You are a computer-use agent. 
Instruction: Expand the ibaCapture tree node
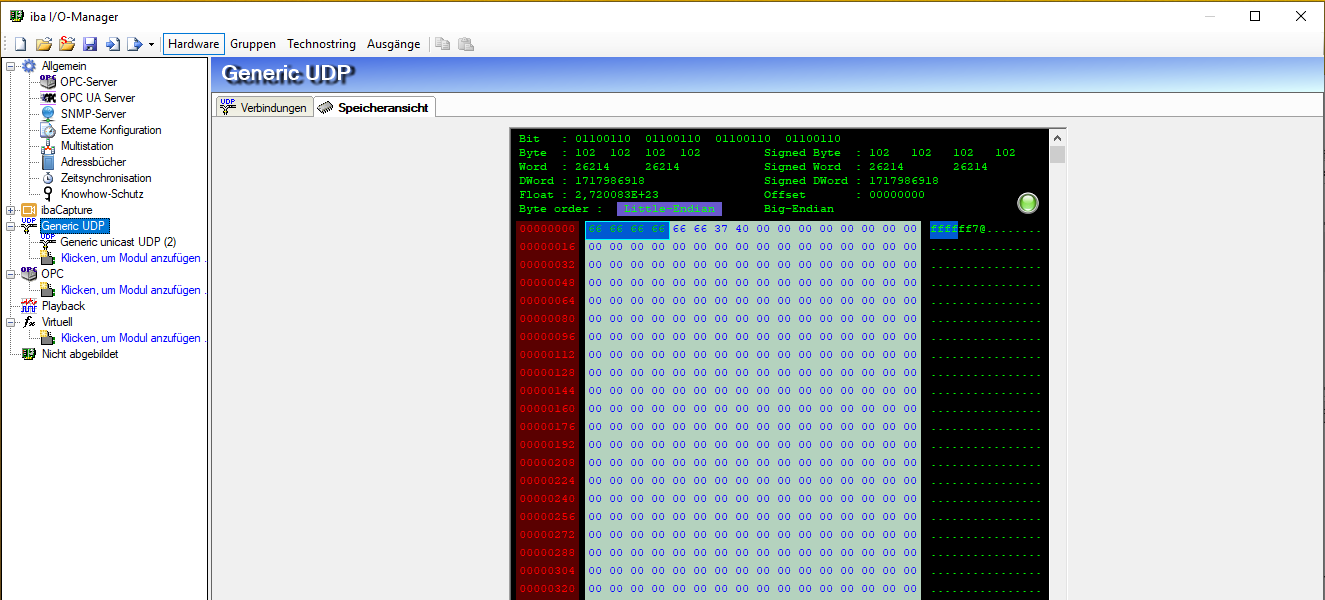[x=10, y=210]
